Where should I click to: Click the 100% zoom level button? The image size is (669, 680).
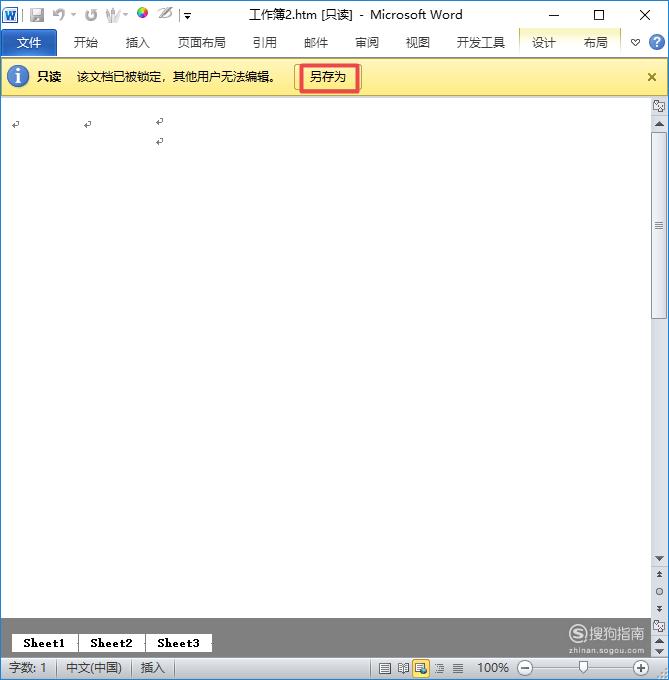click(x=493, y=668)
